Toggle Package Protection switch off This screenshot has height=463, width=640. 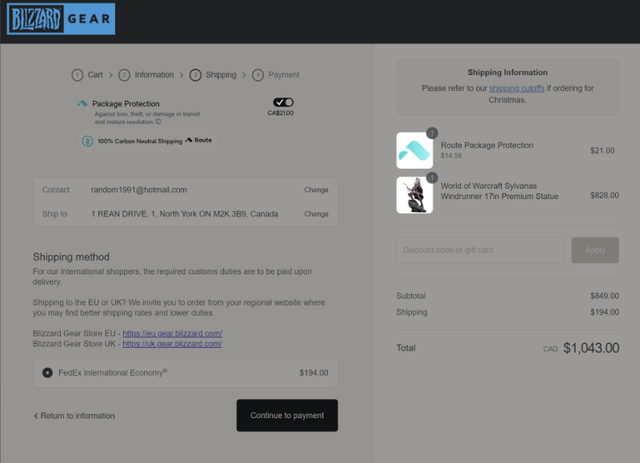(283, 102)
